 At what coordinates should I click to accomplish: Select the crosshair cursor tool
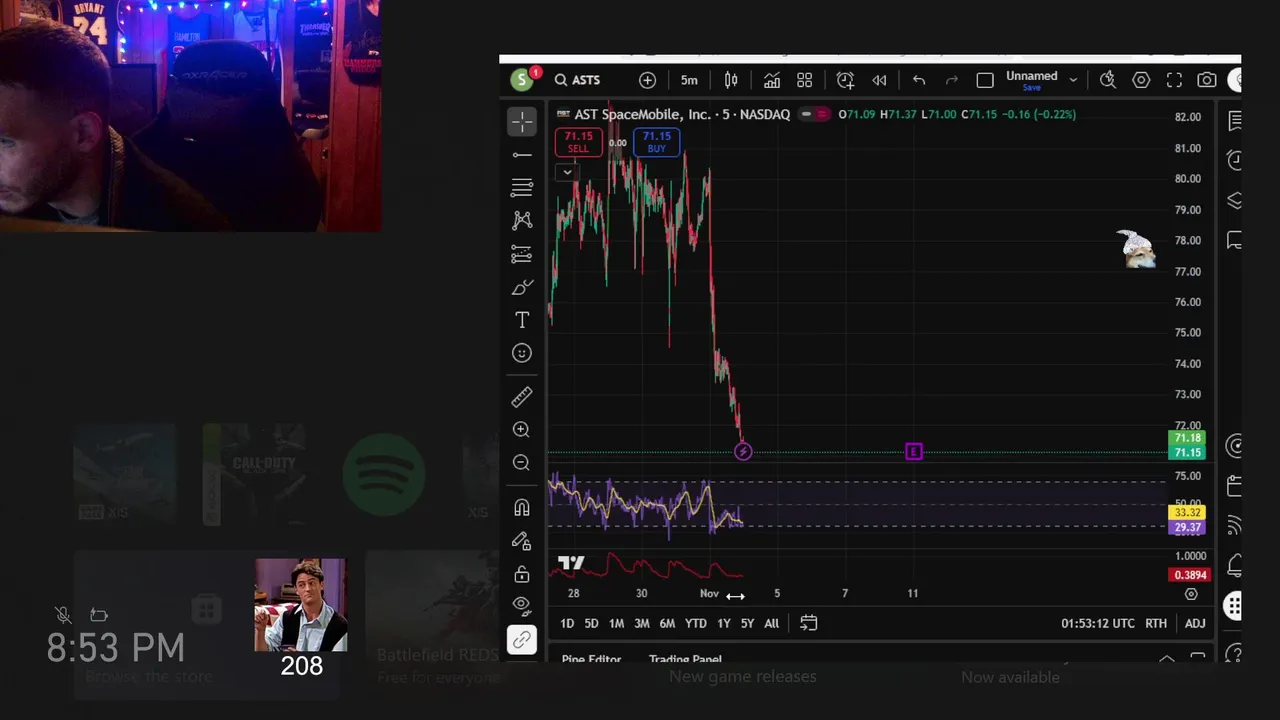(521, 122)
